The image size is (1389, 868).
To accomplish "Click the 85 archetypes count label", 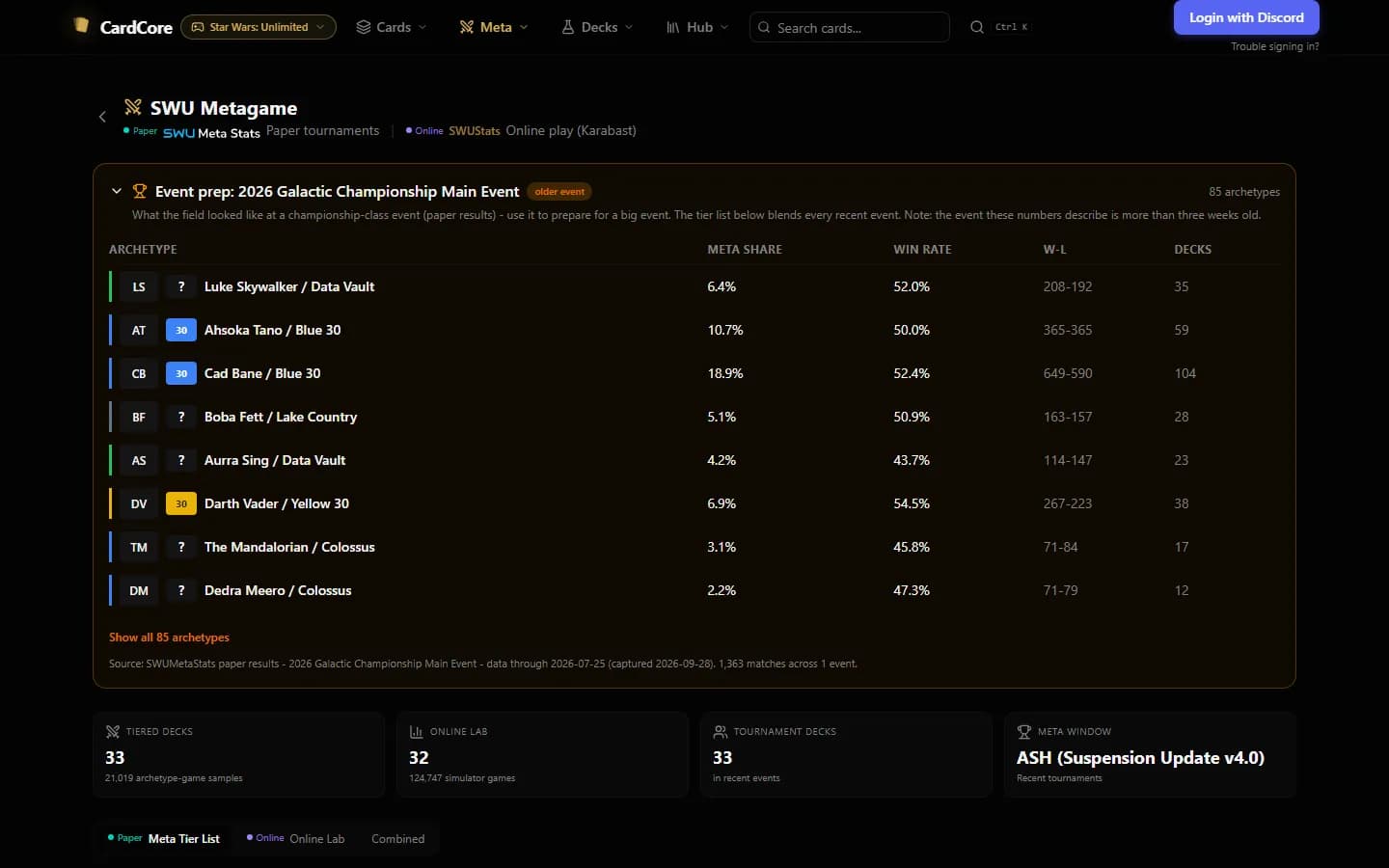I will (1244, 192).
